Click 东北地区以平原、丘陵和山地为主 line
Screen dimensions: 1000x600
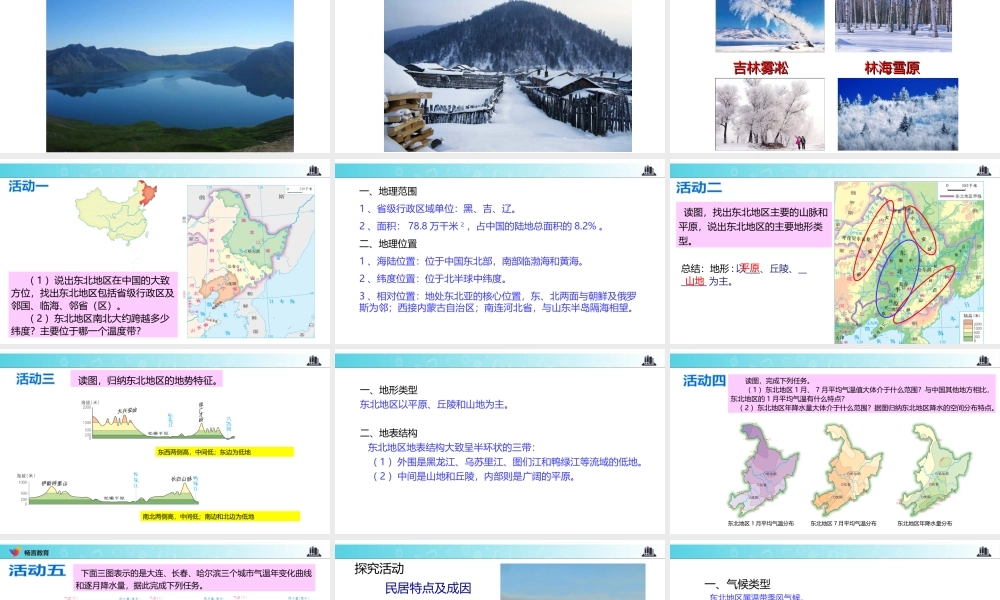[x=434, y=404]
